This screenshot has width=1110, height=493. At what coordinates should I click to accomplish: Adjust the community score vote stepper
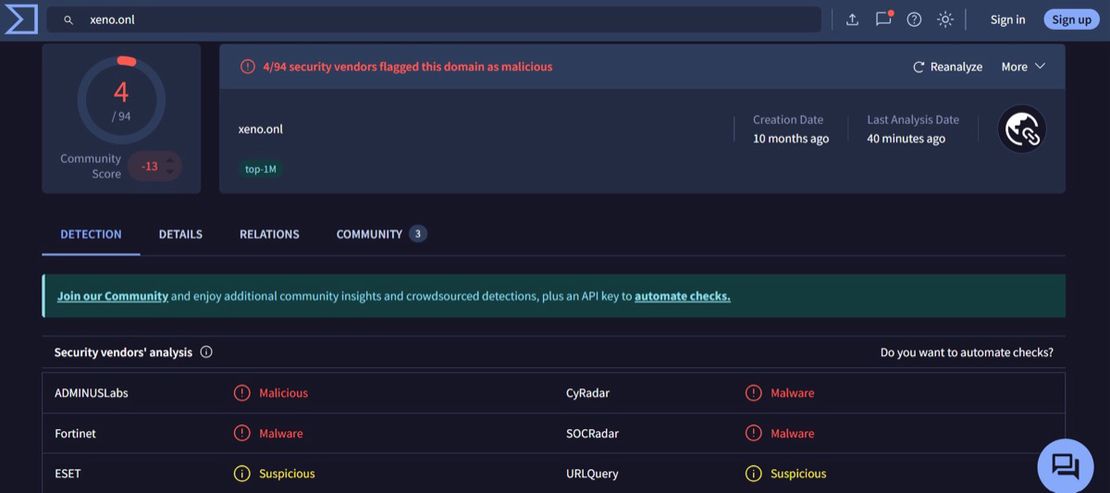170,166
